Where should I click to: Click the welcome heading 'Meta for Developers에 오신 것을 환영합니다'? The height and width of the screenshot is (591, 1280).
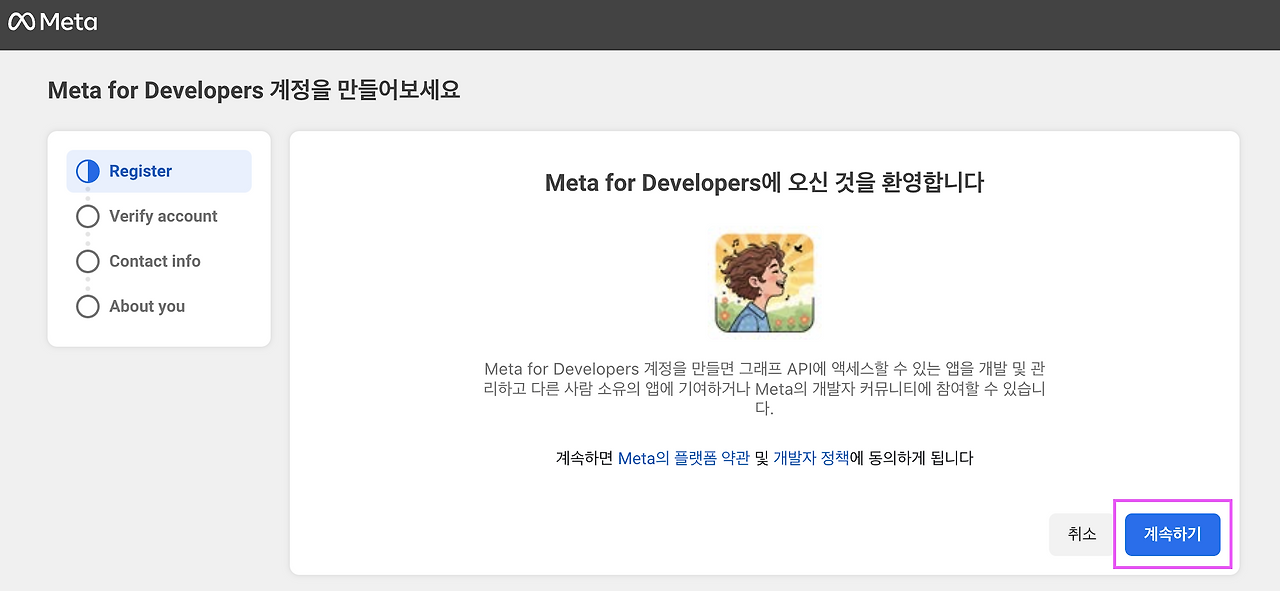[x=764, y=183]
